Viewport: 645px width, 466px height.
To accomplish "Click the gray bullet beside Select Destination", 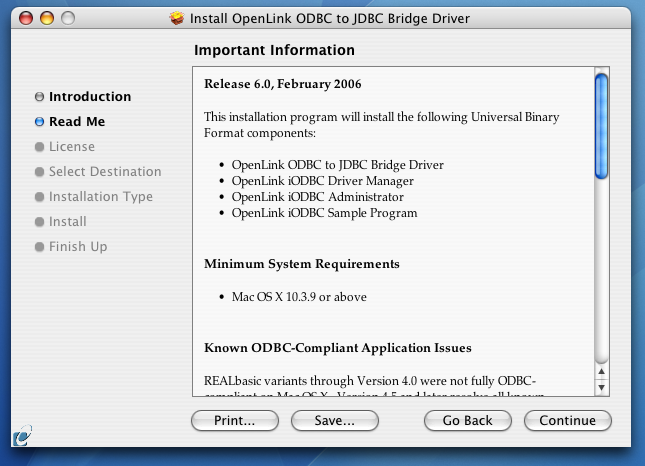I will click(39, 172).
